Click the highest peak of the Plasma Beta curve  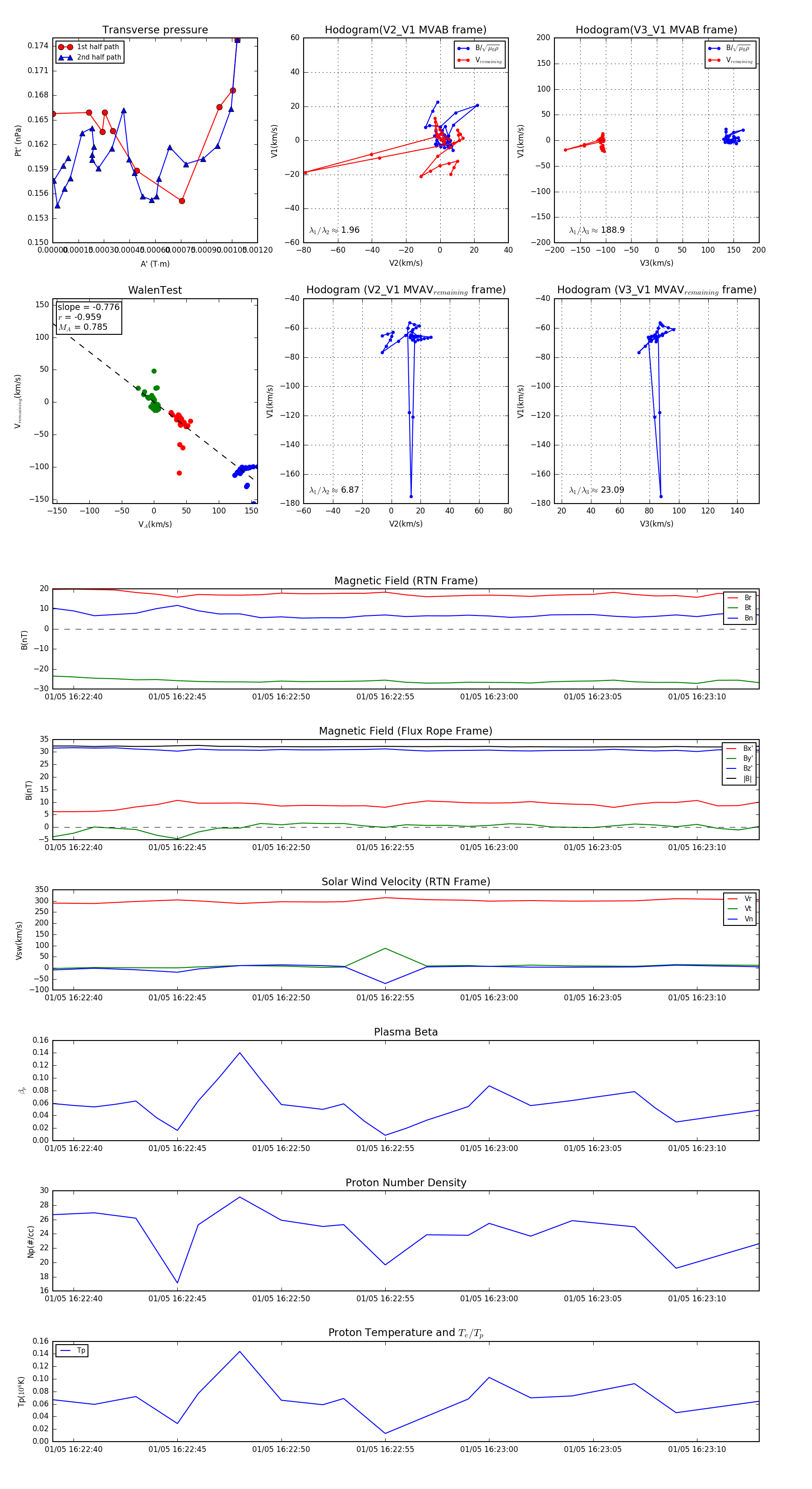240,1053
